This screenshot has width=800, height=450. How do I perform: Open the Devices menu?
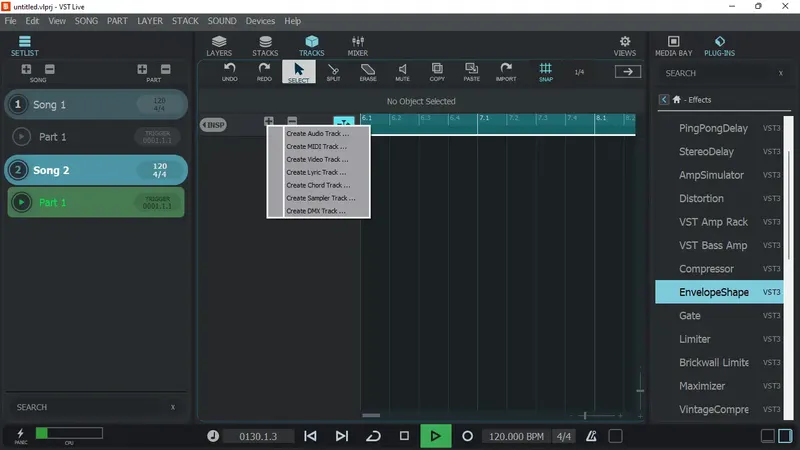coord(260,21)
